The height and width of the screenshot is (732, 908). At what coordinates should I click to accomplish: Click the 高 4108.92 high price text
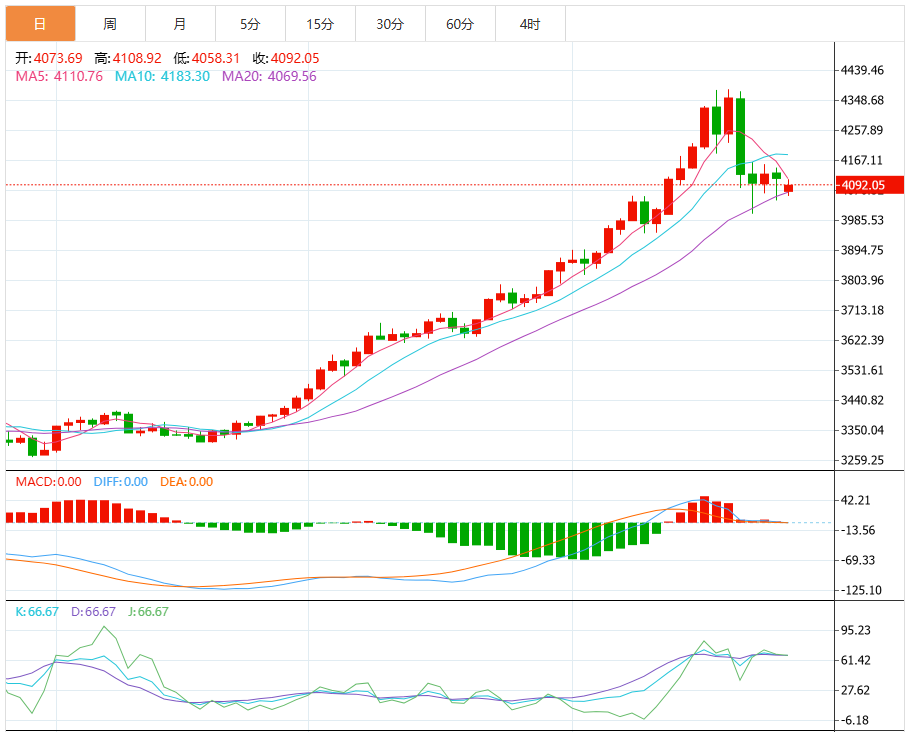coord(128,58)
